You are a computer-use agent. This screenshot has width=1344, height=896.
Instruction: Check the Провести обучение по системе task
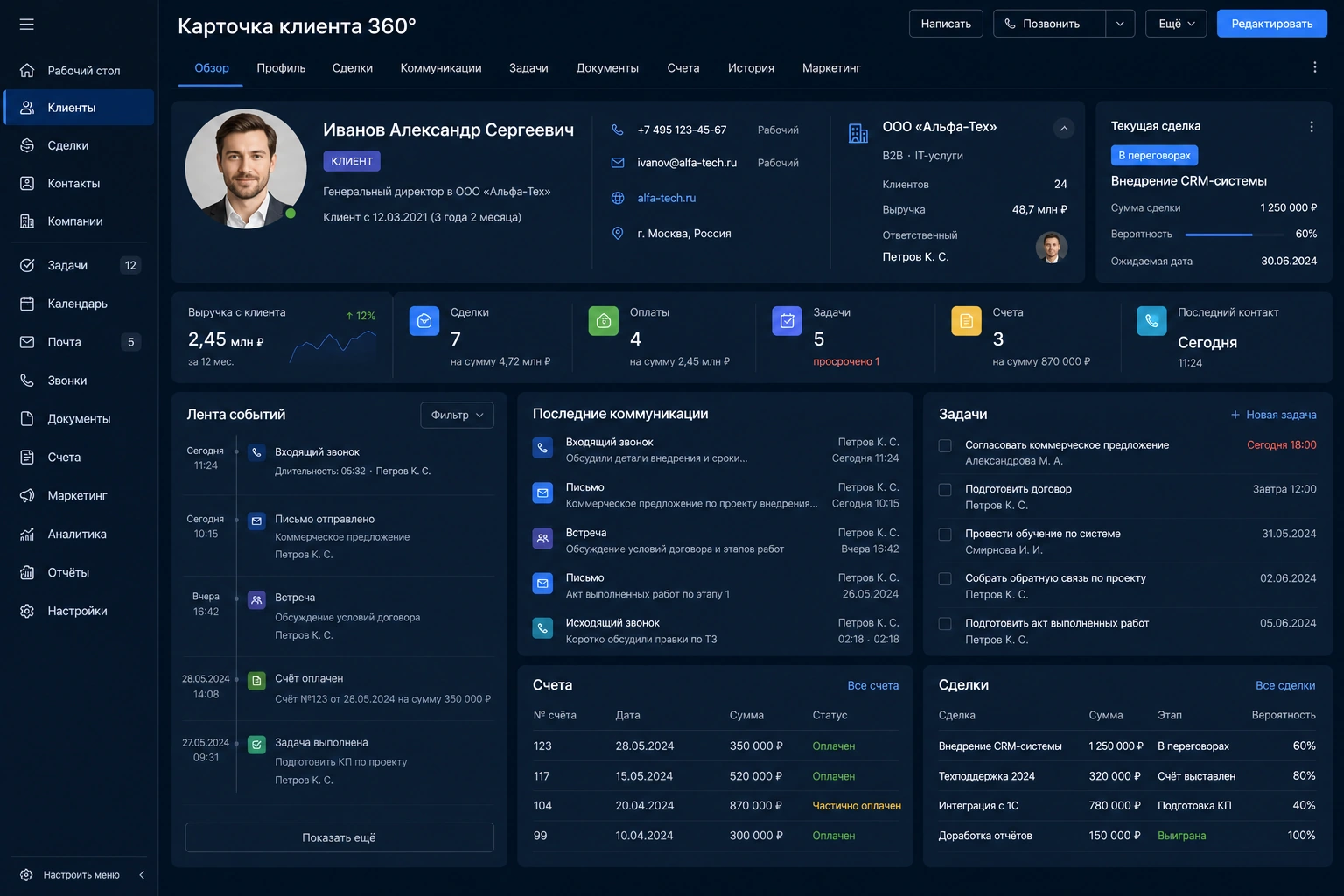945,535
